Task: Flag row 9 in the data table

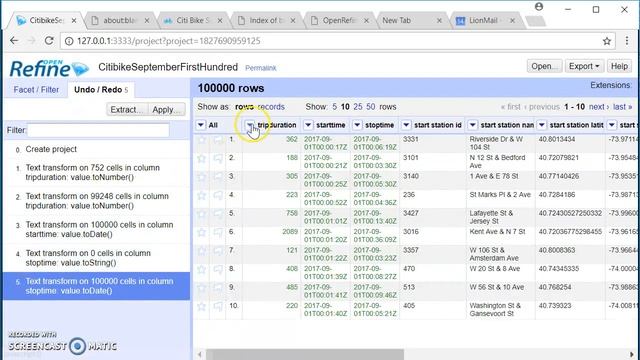Action: (x=218, y=288)
